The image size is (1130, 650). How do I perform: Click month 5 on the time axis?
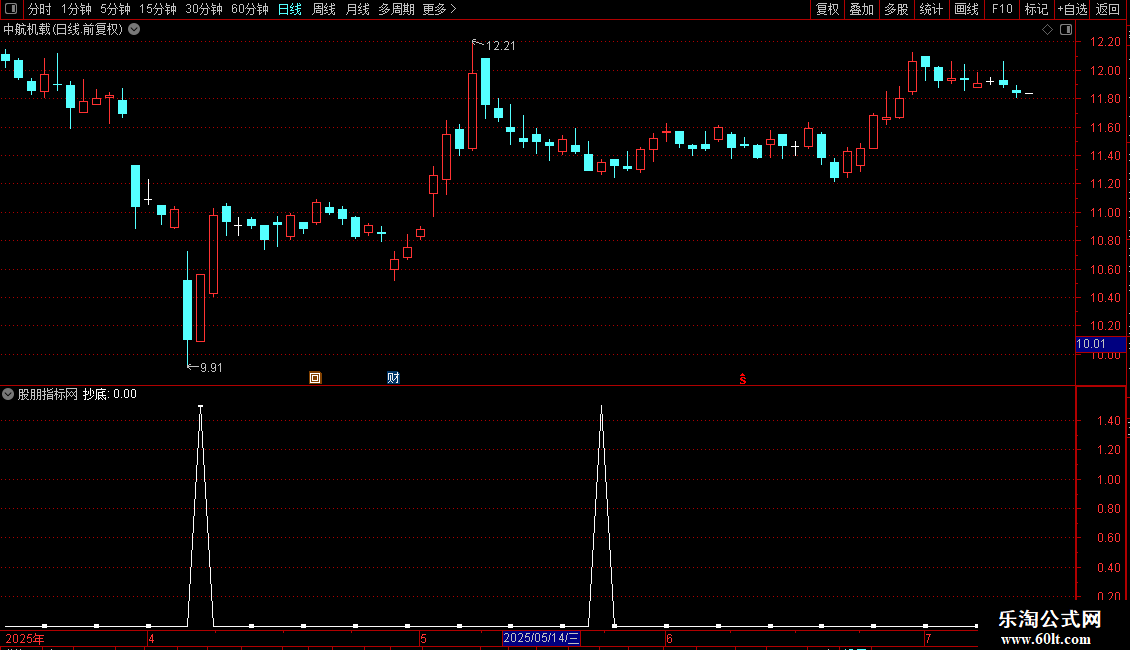[424, 638]
